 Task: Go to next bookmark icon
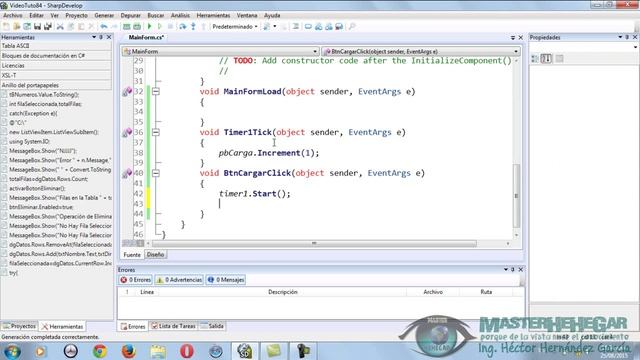329,27
